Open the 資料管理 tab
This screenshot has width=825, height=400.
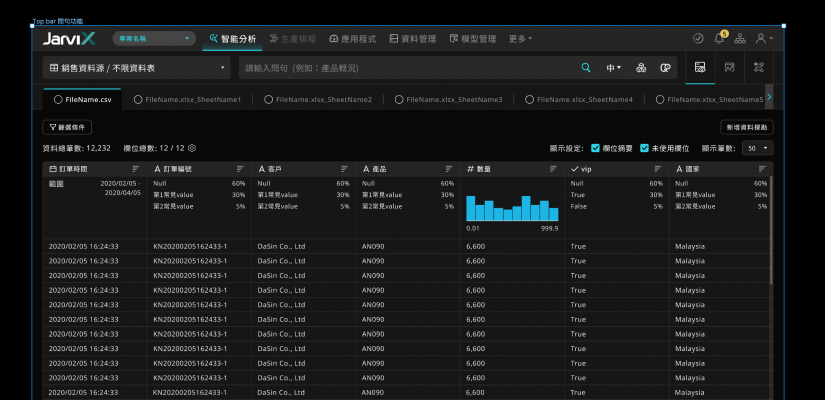412,38
